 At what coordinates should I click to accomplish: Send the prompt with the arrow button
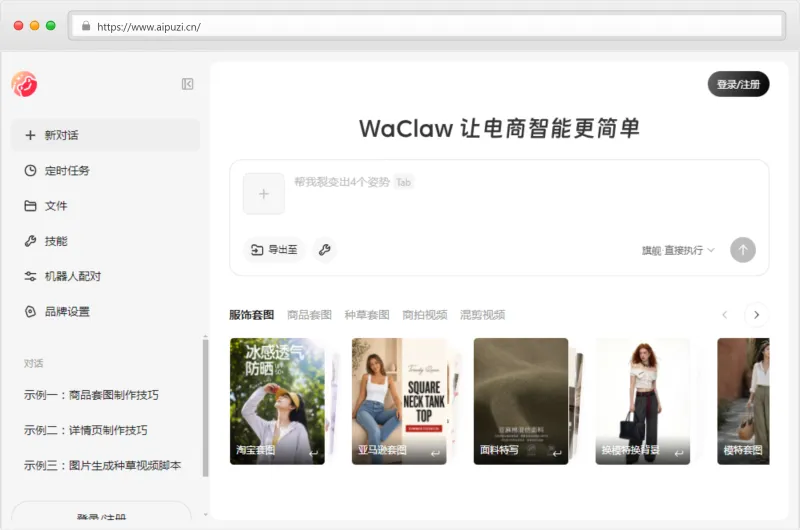pos(743,250)
